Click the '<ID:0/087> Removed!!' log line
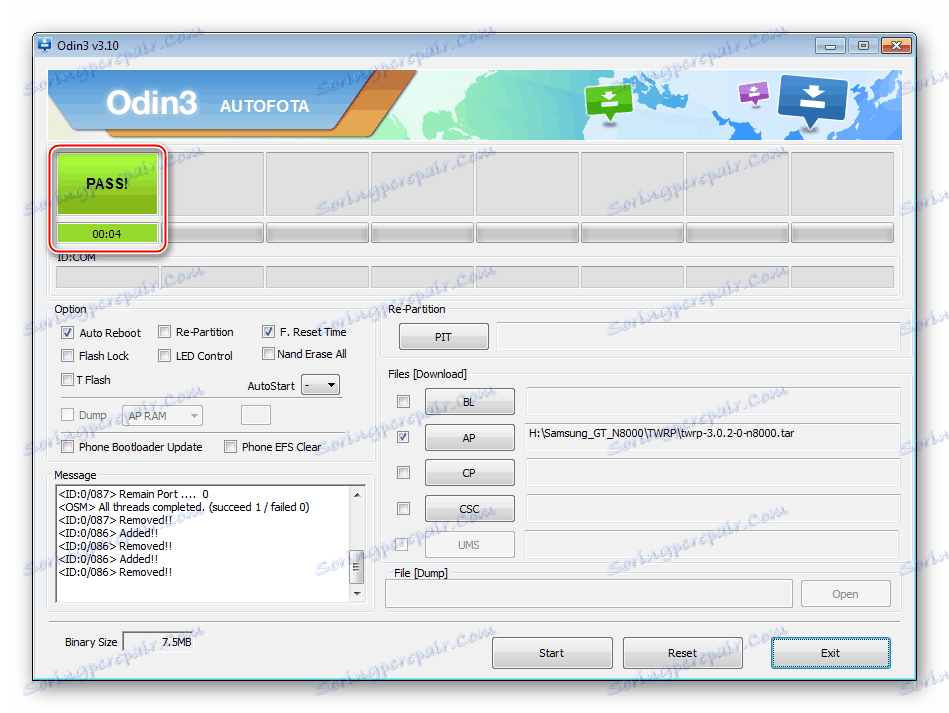Image resolution: width=949 pixels, height=713 pixels. point(116,520)
